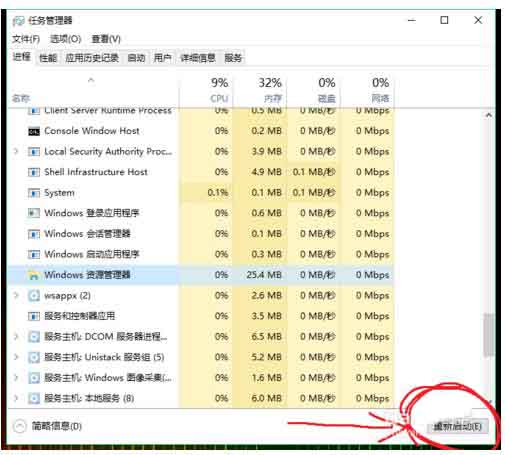The width and height of the screenshot is (505, 455).
Task: Select the Console Window Host row
Action: (x=201, y=131)
